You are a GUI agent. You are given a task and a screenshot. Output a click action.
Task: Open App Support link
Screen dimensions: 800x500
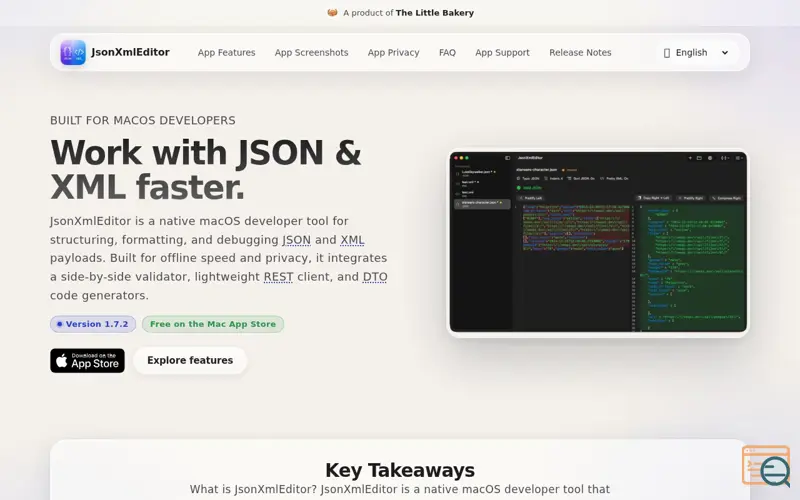502,53
